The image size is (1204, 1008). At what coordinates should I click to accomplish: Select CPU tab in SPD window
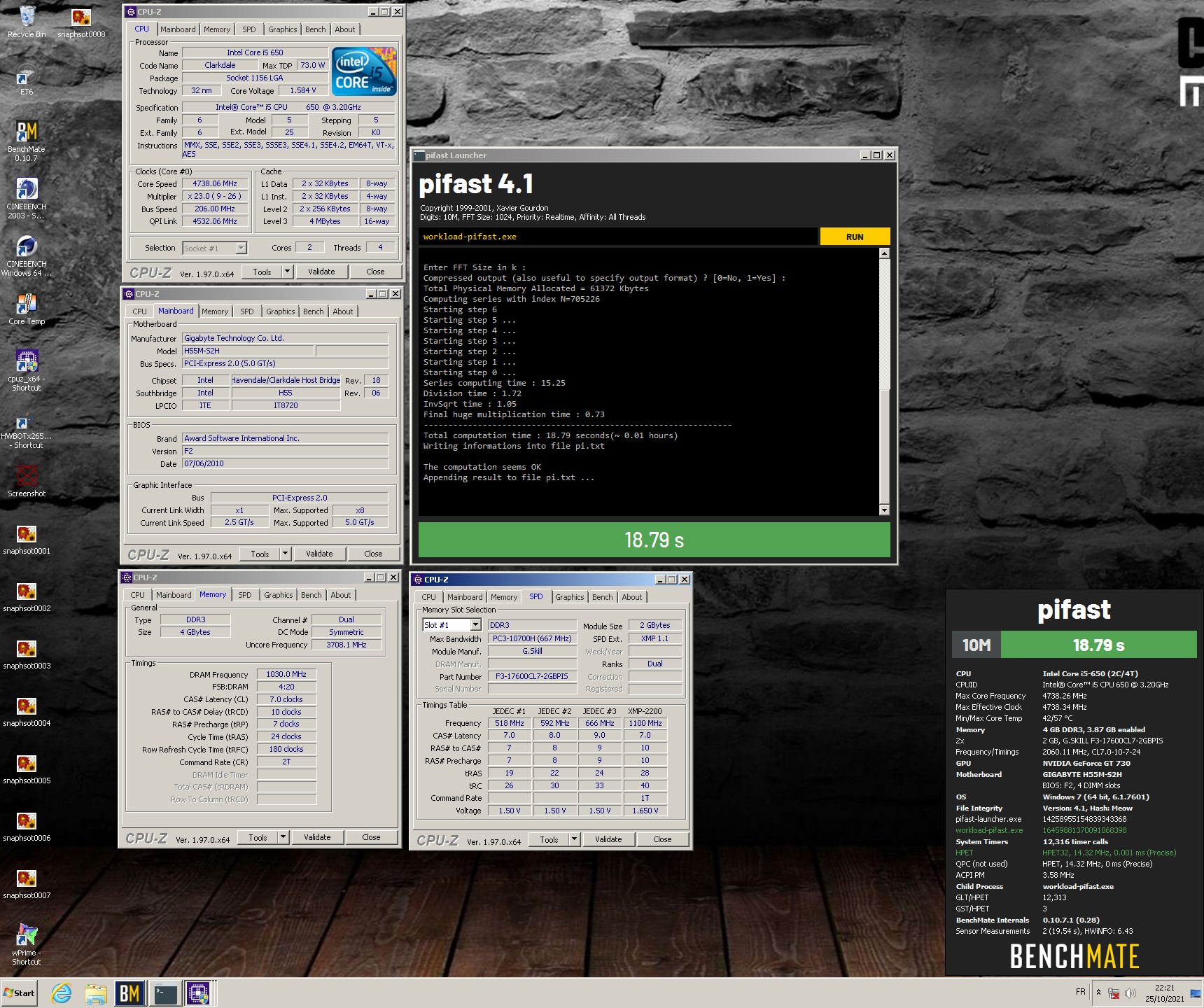click(x=428, y=597)
